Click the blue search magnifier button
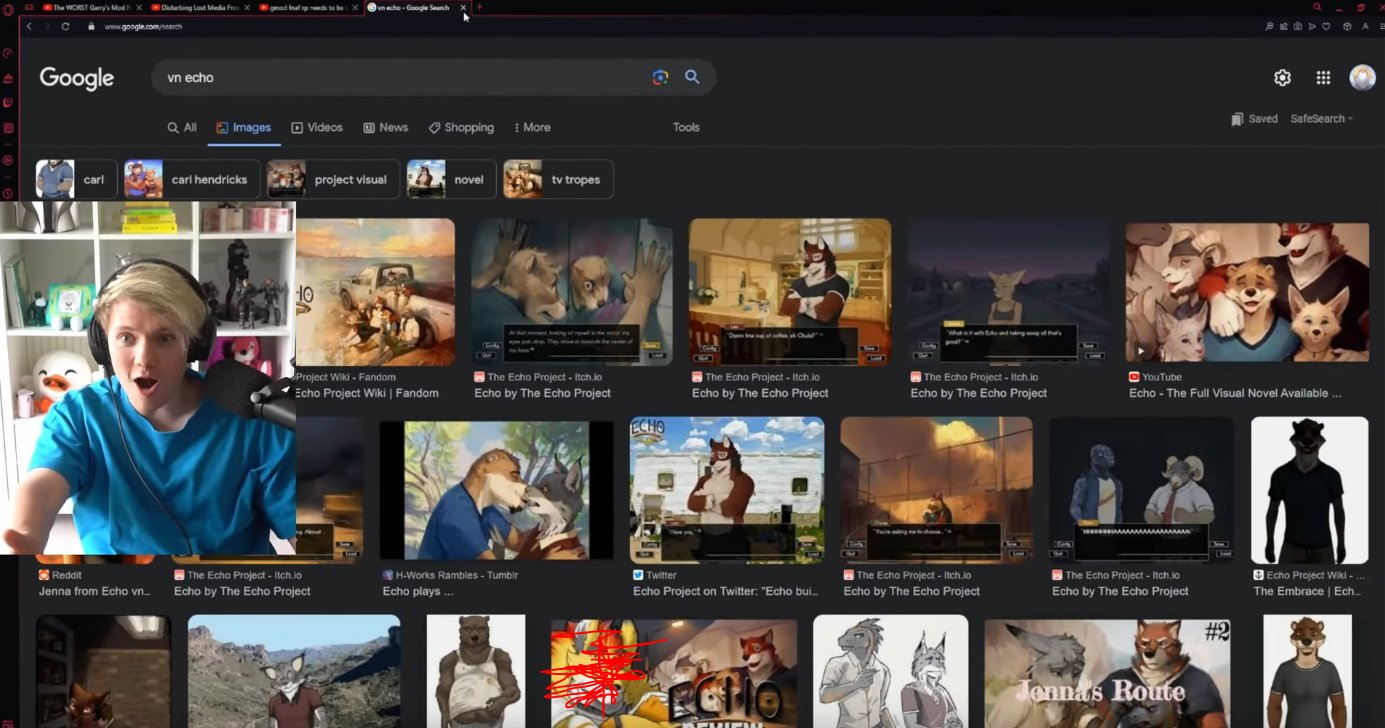The width and height of the screenshot is (1385, 728). (x=692, y=77)
